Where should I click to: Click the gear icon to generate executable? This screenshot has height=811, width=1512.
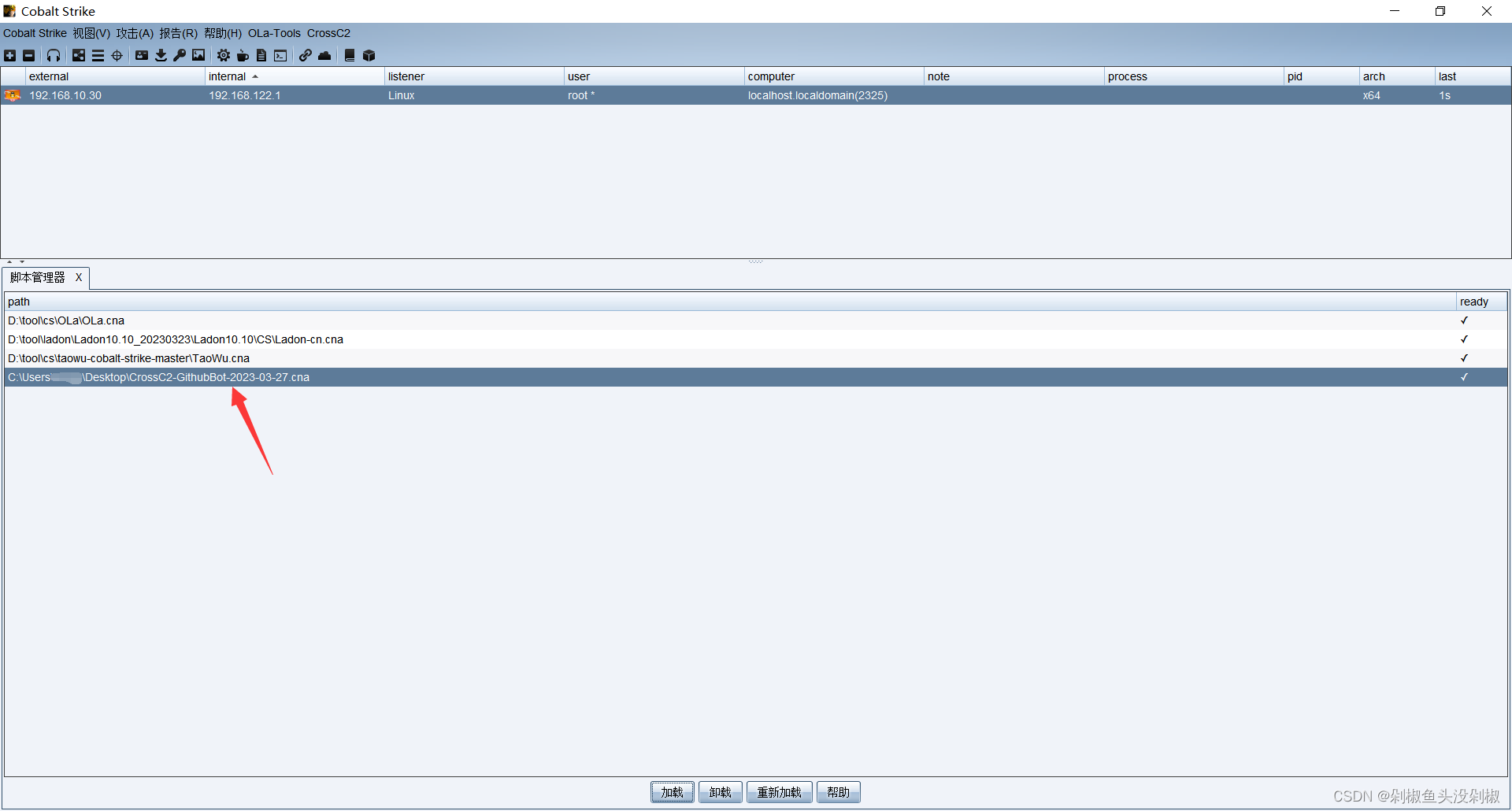point(224,55)
